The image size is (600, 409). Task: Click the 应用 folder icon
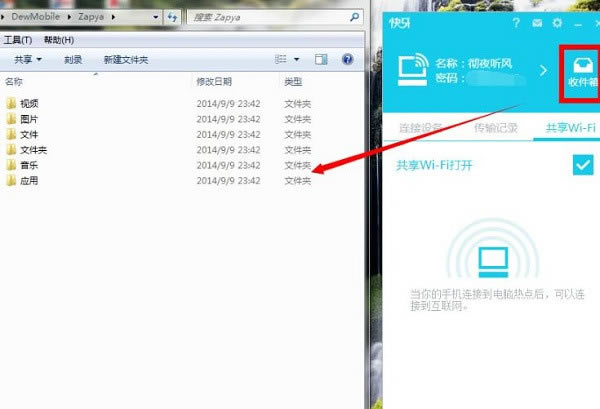click(11, 181)
